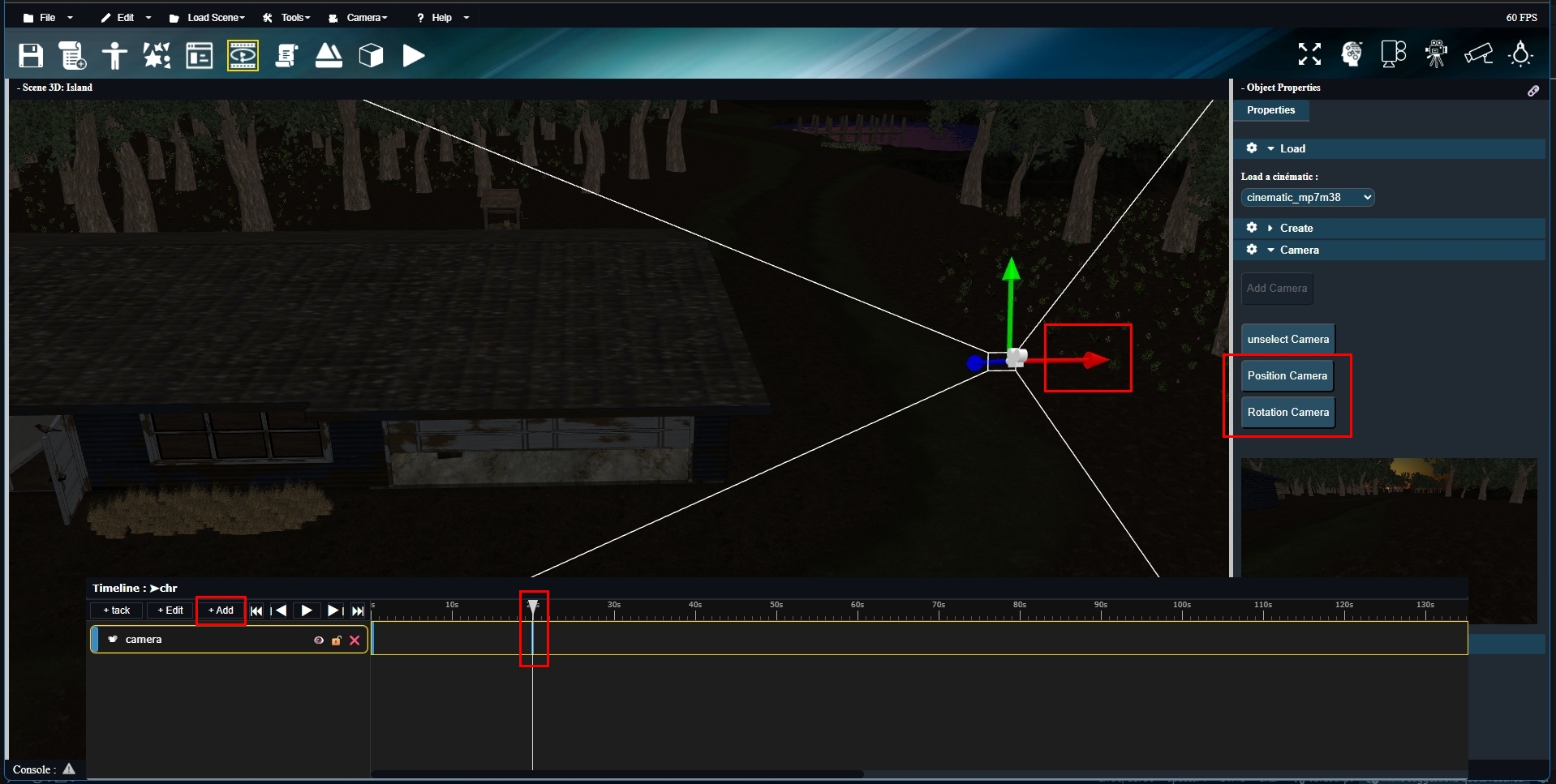Click the timeline playhead marker
Image resolution: width=1556 pixels, height=784 pixels.
pos(533,606)
